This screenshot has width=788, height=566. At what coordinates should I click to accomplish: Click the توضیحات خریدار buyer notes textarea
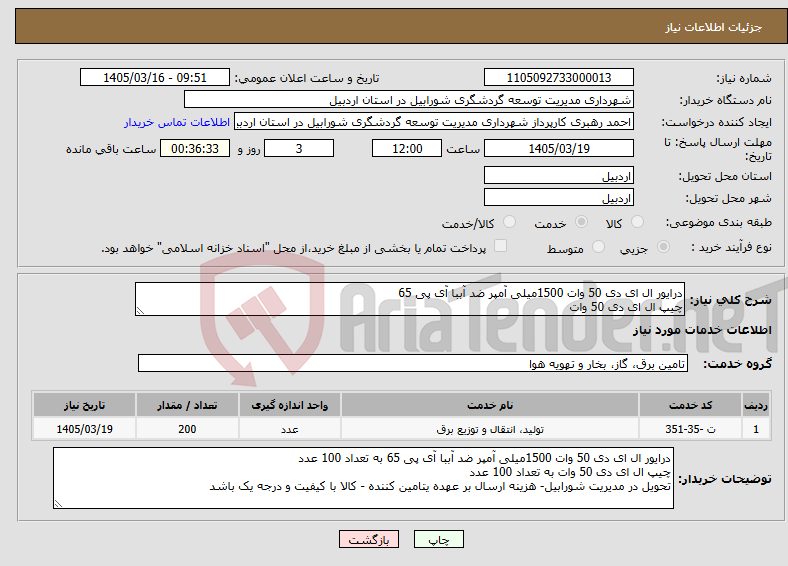pyautogui.click(x=363, y=478)
